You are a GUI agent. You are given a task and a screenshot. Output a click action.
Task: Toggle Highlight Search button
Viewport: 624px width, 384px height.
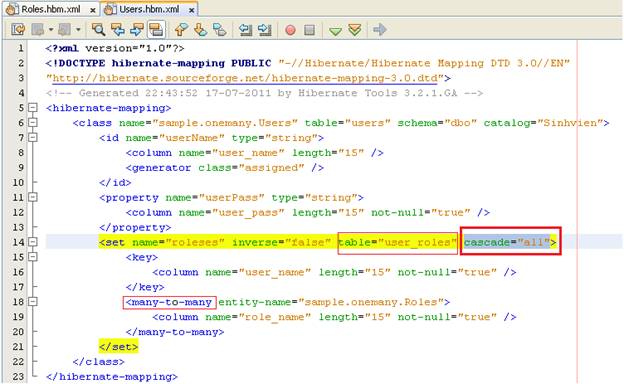pos(156,29)
